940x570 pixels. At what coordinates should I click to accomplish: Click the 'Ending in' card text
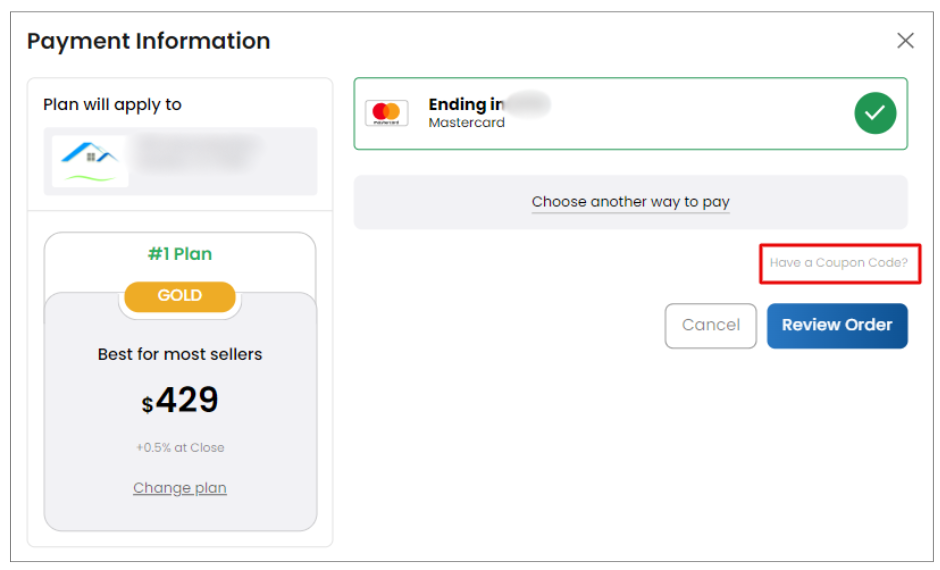click(466, 104)
